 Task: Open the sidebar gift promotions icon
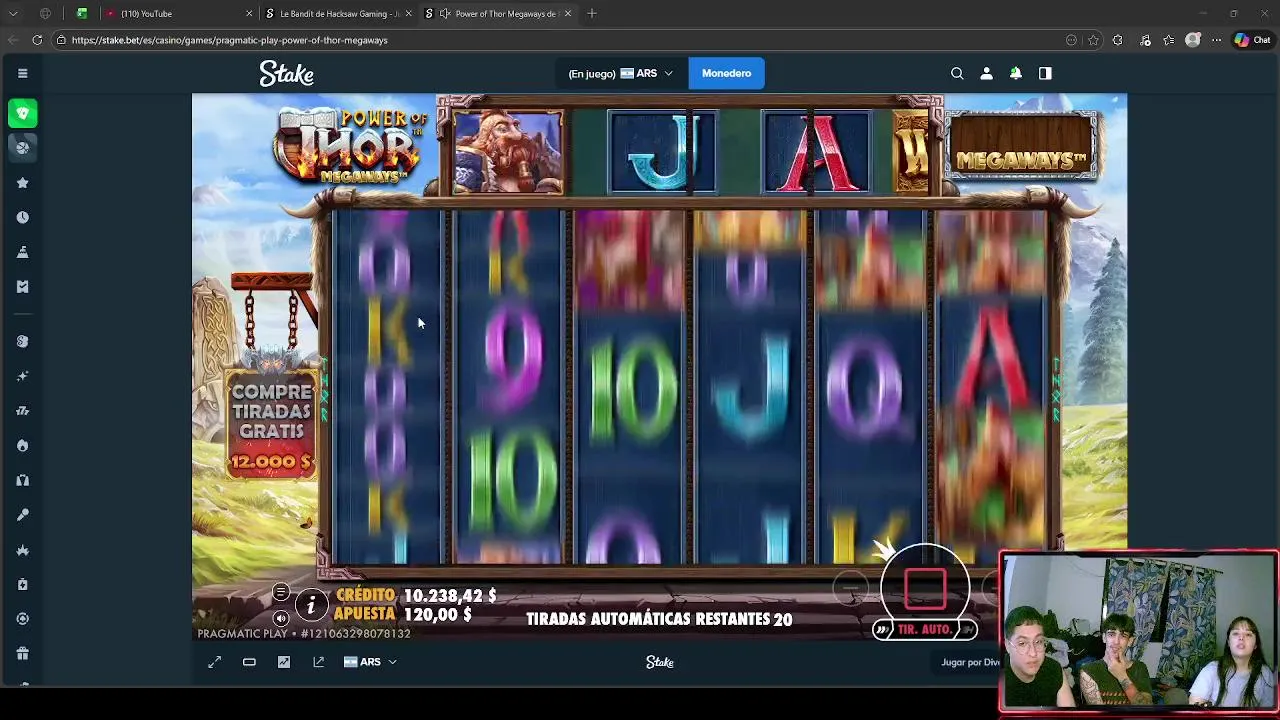coord(22,653)
